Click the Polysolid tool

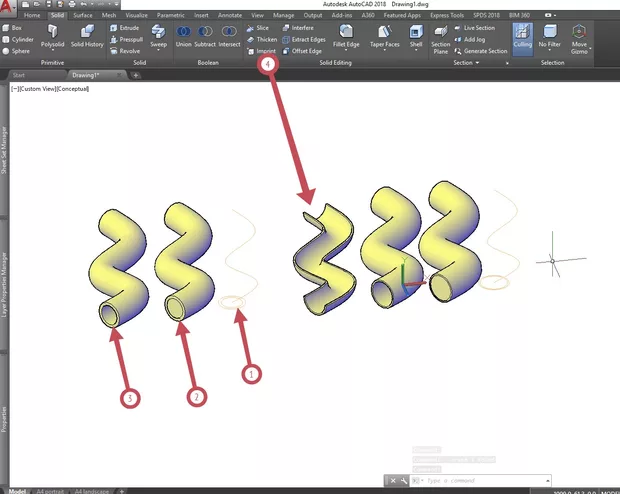click(x=52, y=36)
